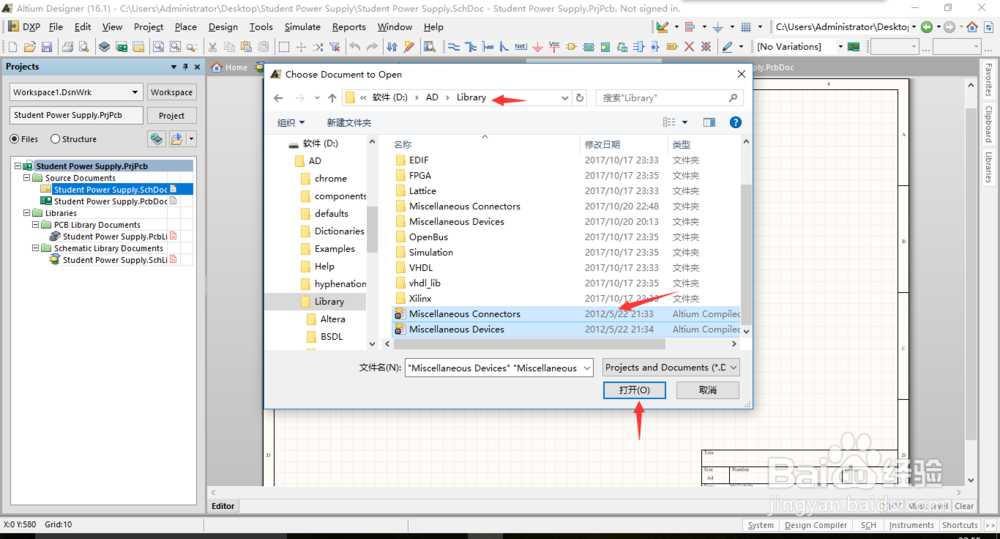Collapse the Source Documents tree node
The height and width of the screenshot is (539, 1000).
tap(27, 177)
